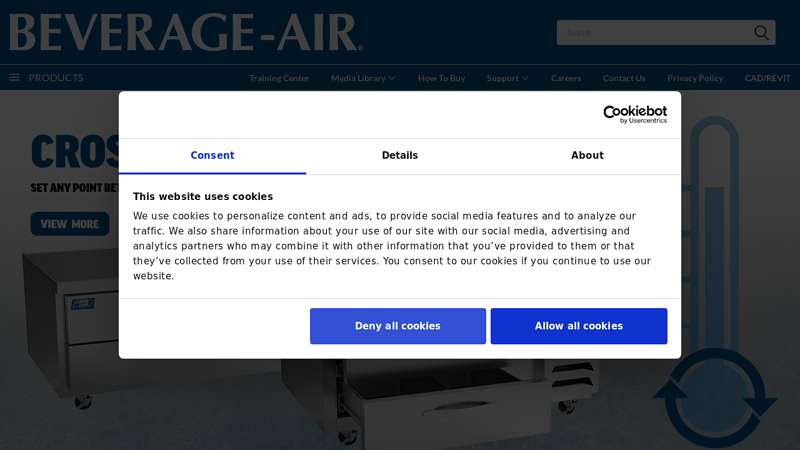Expand the Media Library dropdown

click(x=363, y=78)
